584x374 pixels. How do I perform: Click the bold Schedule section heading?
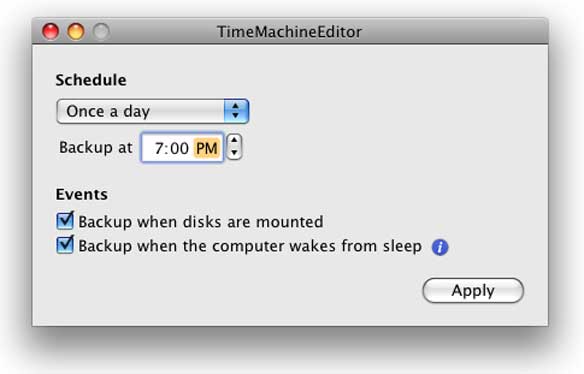click(91, 80)
